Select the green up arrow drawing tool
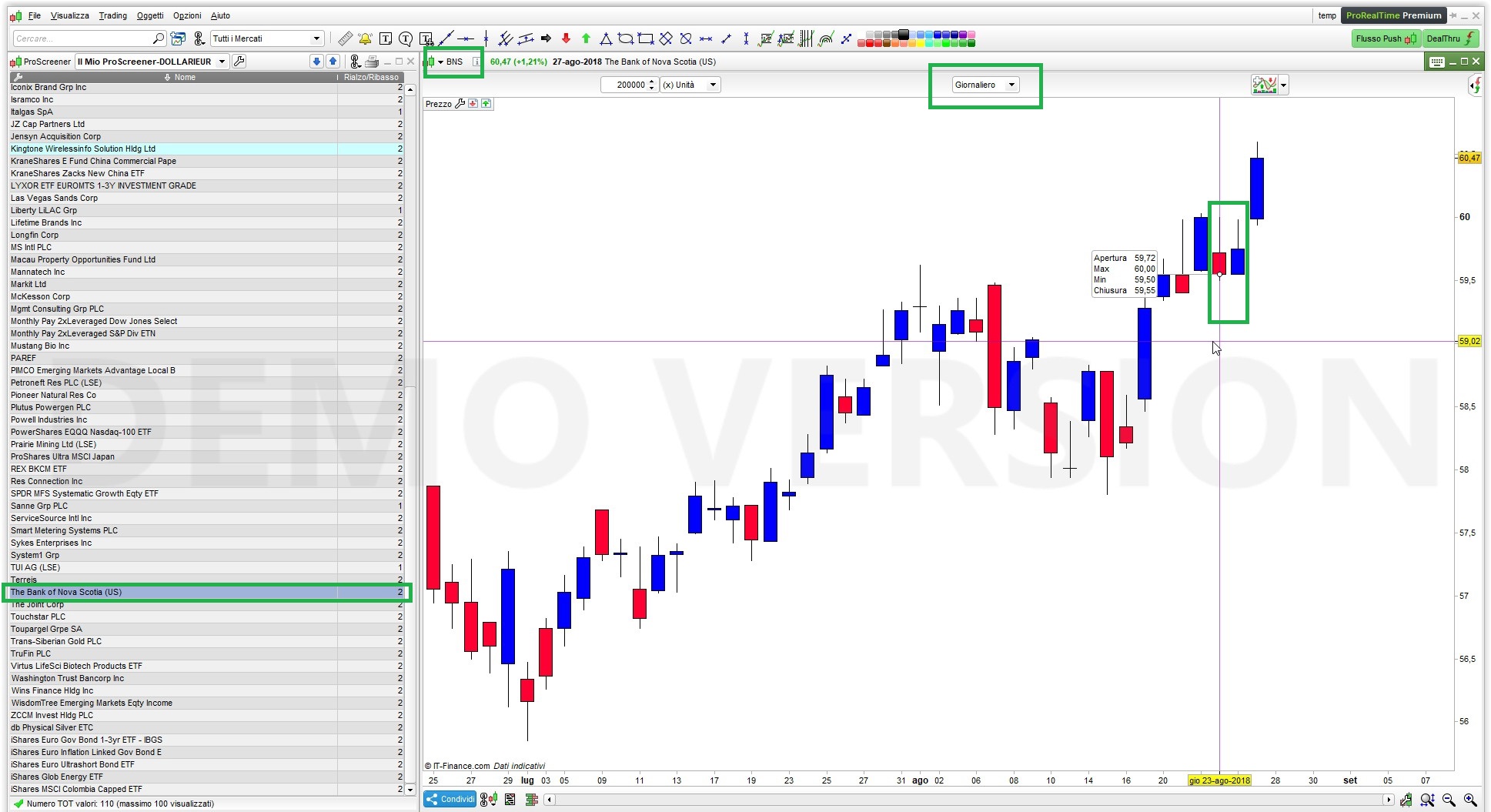Screen dimensions: 1491x812 pyautogui.click(x=586, y=38)
